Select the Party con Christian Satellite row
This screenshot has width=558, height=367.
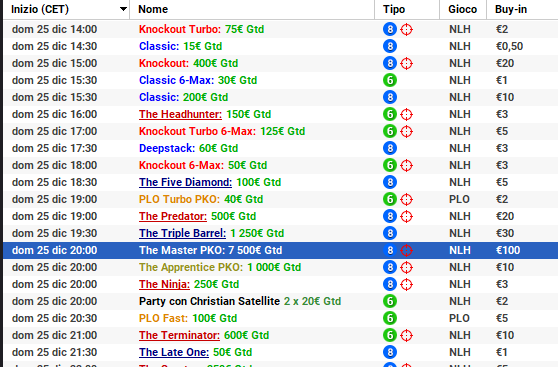(x=280, y=302)
